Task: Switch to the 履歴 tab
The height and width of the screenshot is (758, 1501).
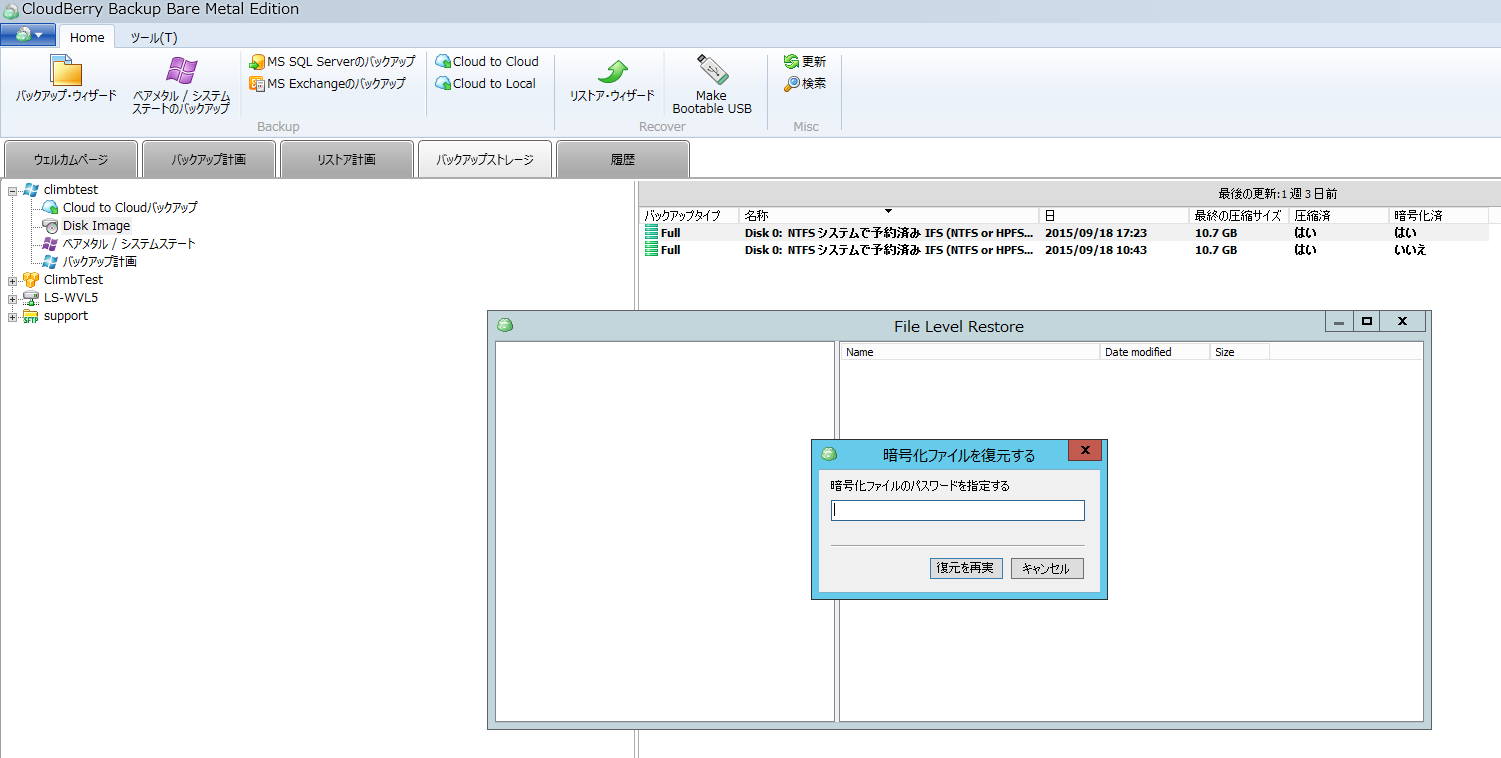Action: tap(623, 159)
